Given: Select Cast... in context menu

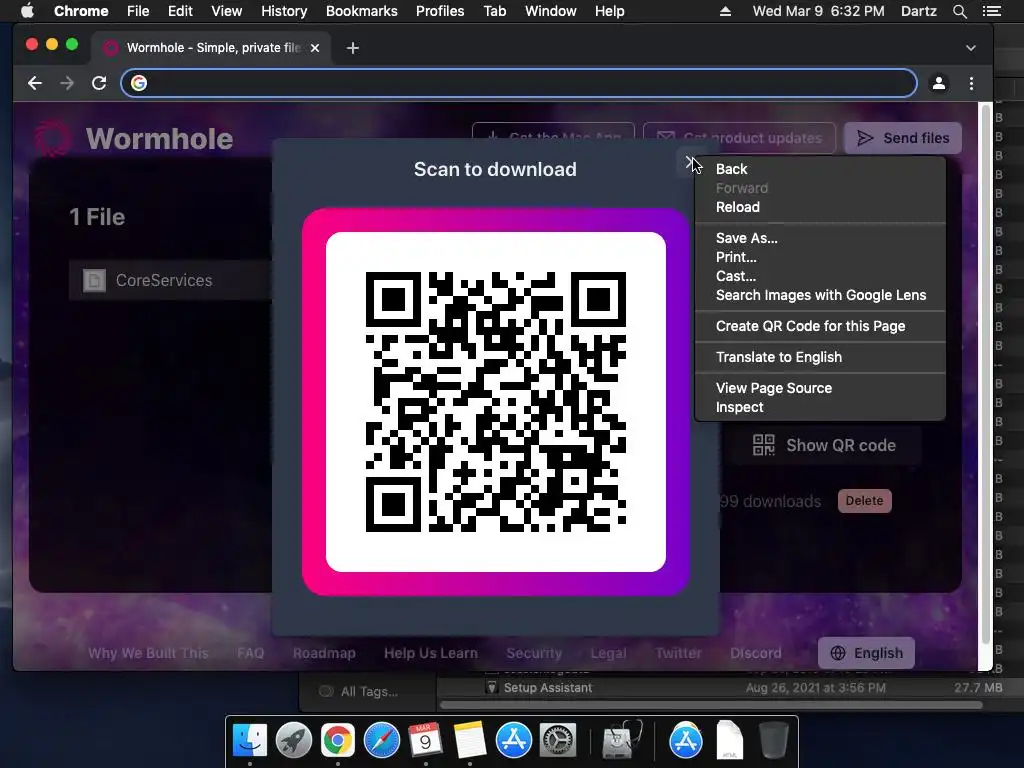Looking at the screenshot, I should point(820,276).
